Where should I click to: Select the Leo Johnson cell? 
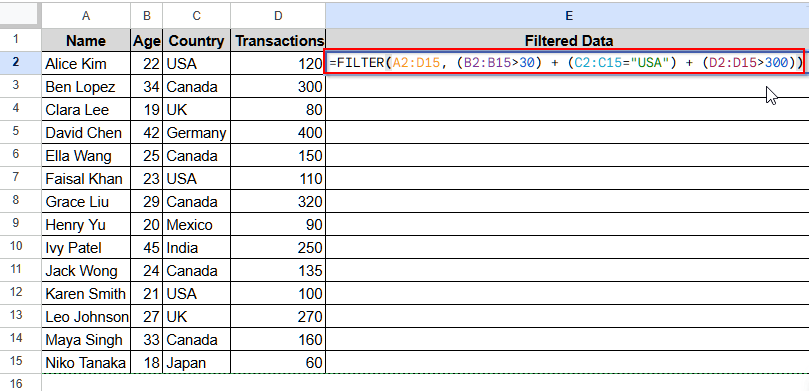tap(86, 316)
